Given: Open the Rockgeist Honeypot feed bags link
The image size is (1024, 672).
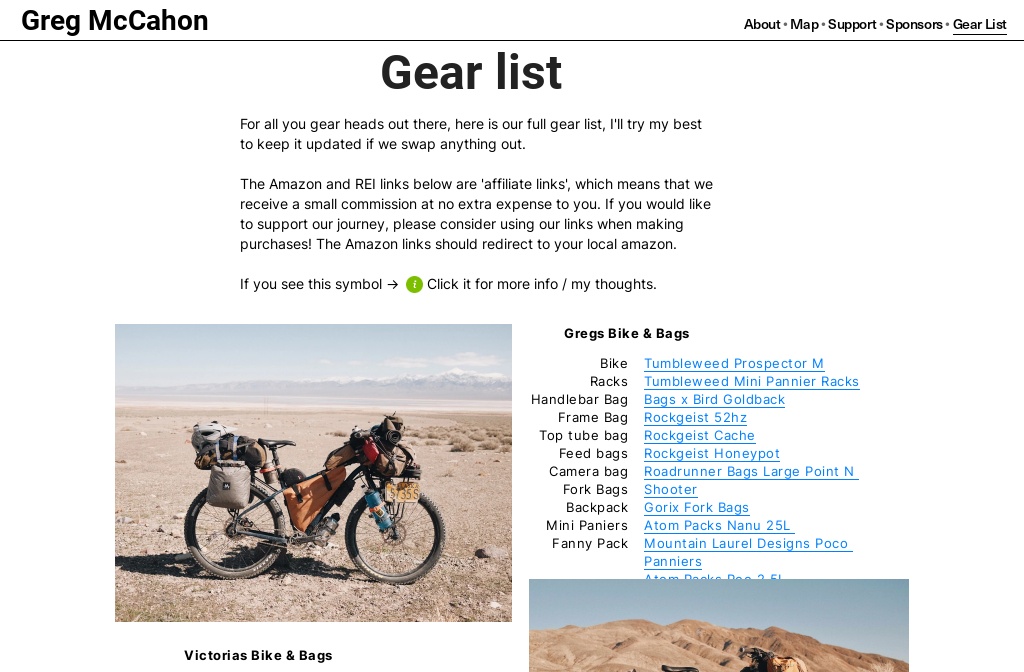Looking at the screenshot, I should pyautogui.click(x=712, y=453).
